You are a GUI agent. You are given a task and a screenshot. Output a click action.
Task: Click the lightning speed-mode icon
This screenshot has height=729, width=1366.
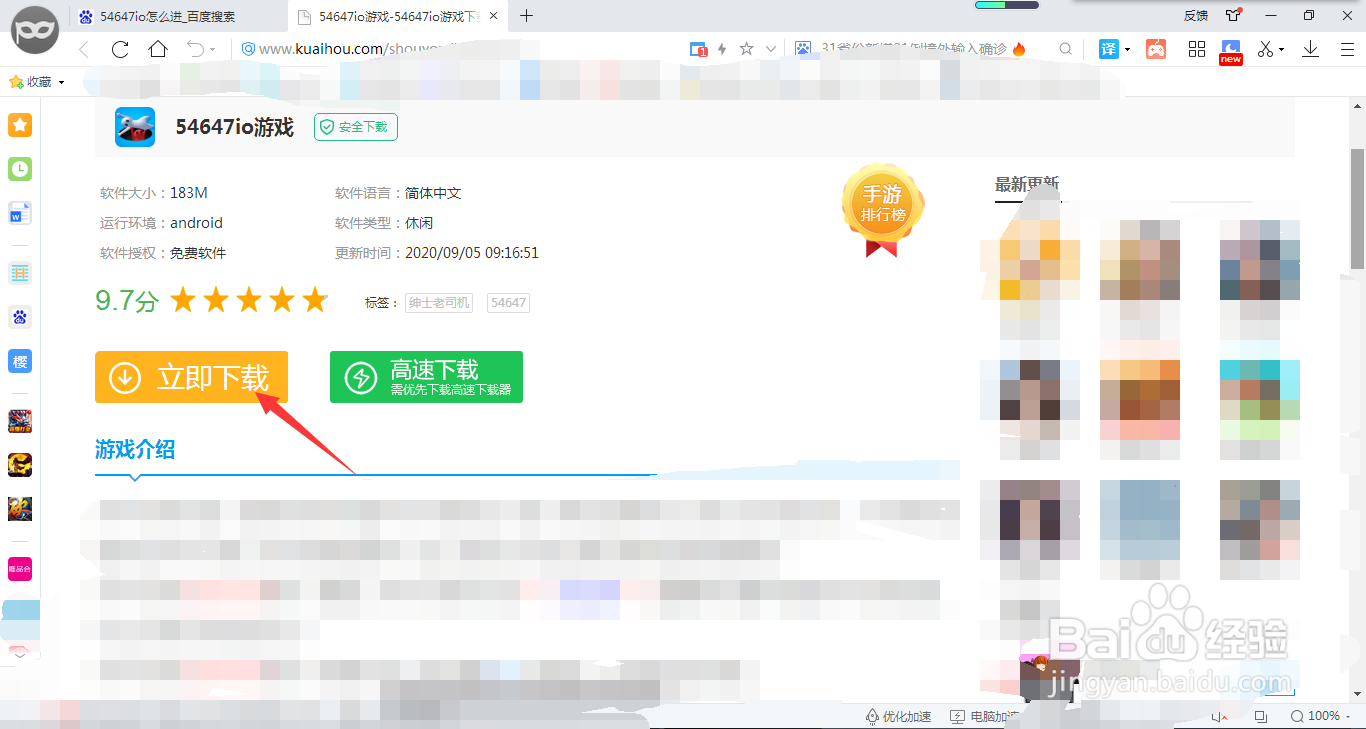tap(722, 49)
